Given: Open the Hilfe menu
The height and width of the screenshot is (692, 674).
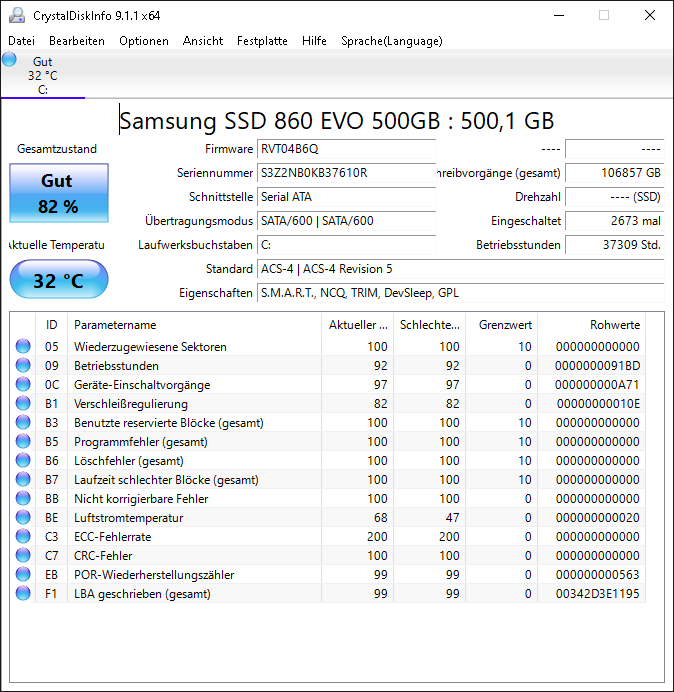Looking at the screenshot, I should pyautogui.click(x=314, y=41).
